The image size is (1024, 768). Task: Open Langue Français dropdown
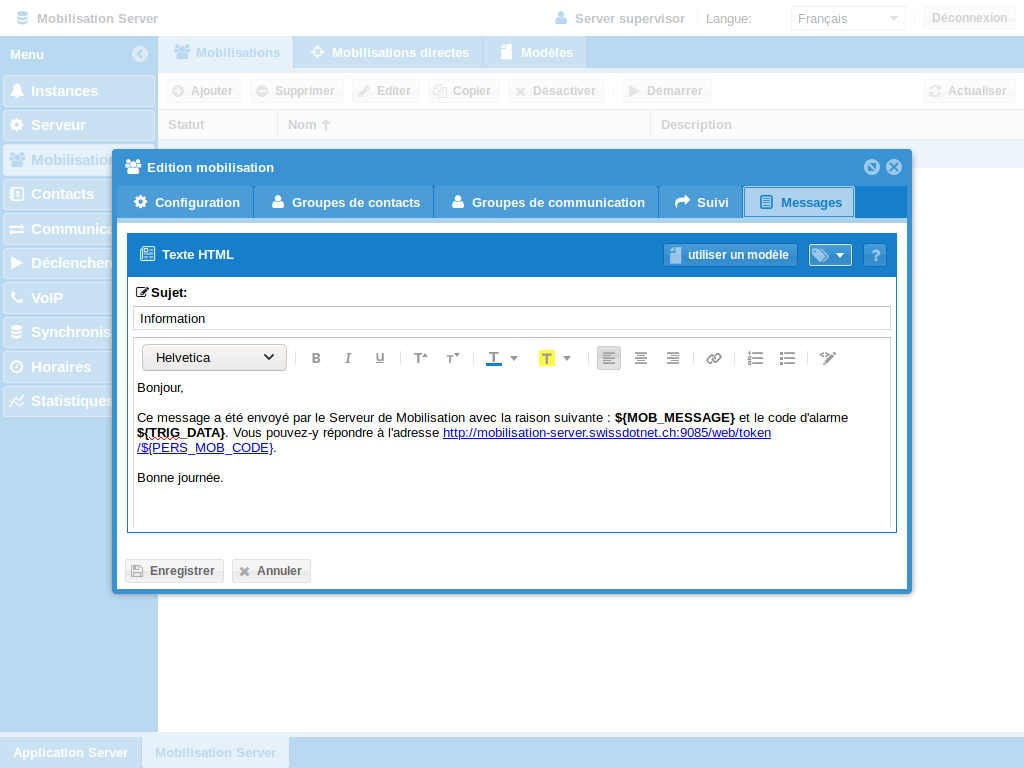pos(848,18)
